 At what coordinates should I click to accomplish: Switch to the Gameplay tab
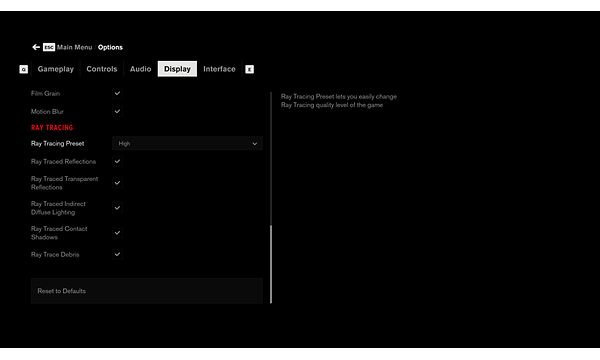(x=55, y=69)
